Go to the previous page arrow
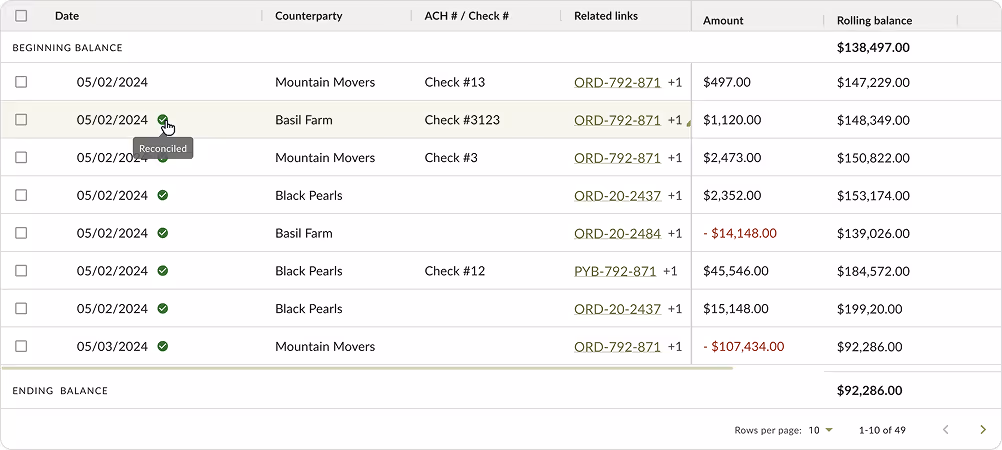Viewport: 1002px width, 450px height. point(946,430)
